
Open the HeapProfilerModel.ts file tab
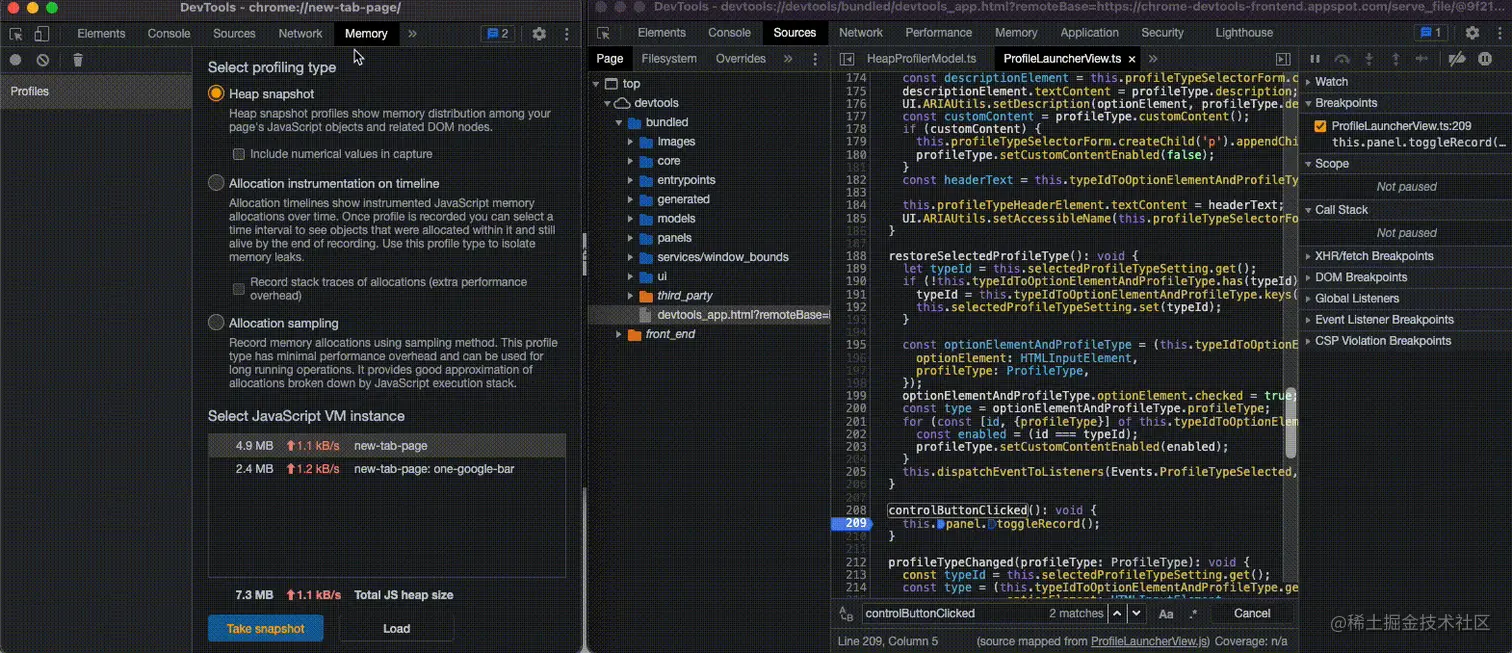click(x=921, y=59)
